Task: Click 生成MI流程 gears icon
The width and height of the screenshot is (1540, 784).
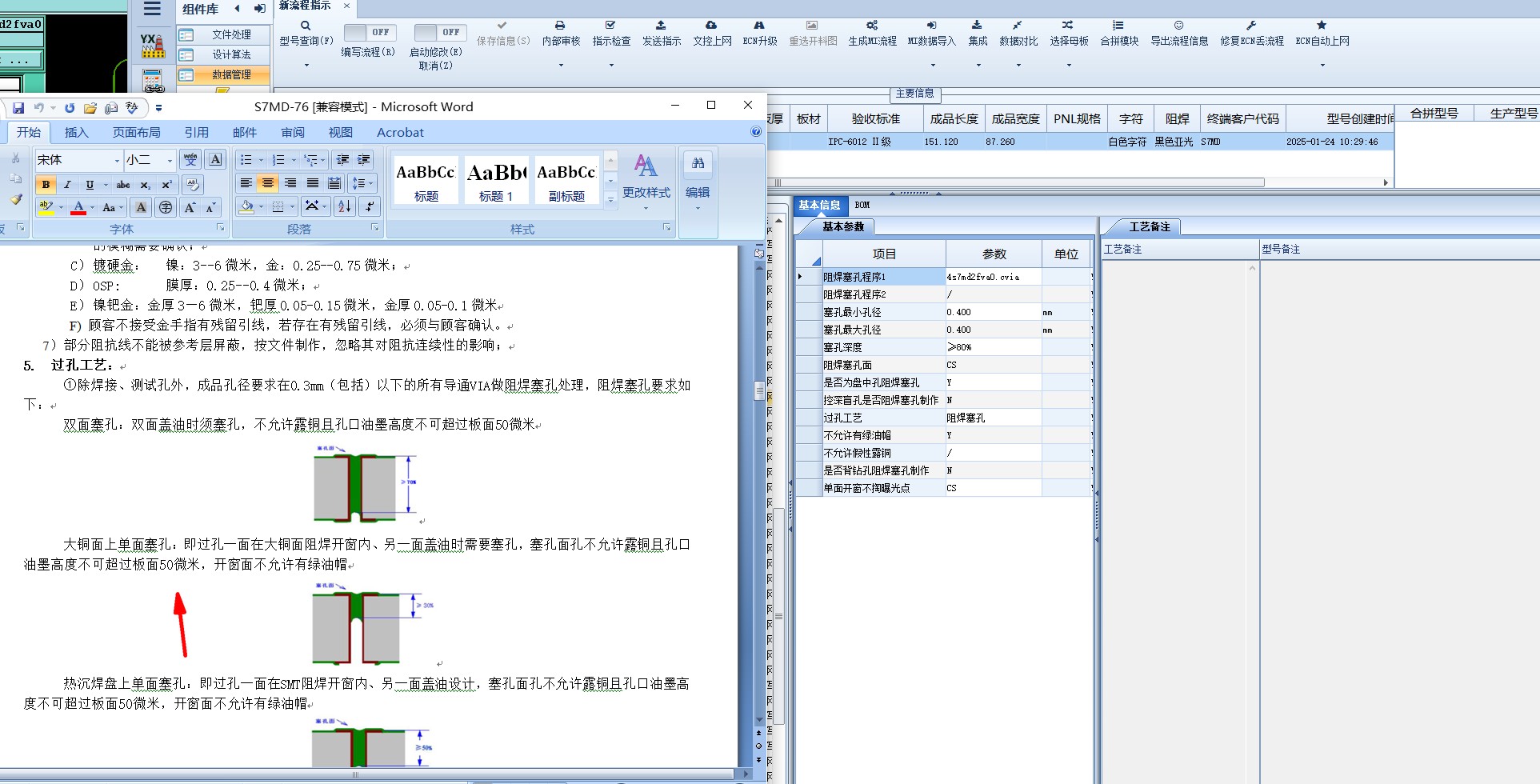Action: pos(872,26)
